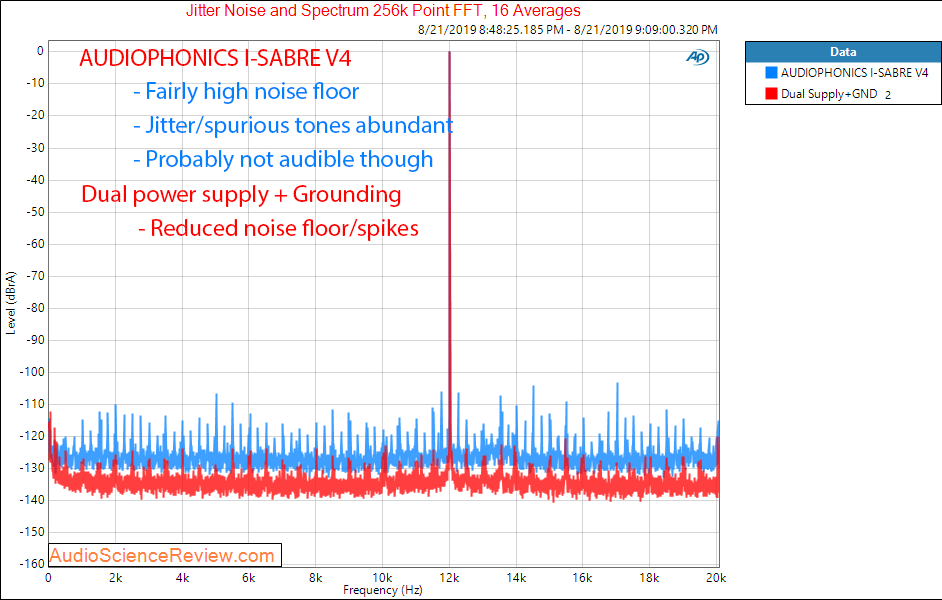Click the AP logo in the chart corner
Screen dimensions: 942x600
[x=697, y=57]
